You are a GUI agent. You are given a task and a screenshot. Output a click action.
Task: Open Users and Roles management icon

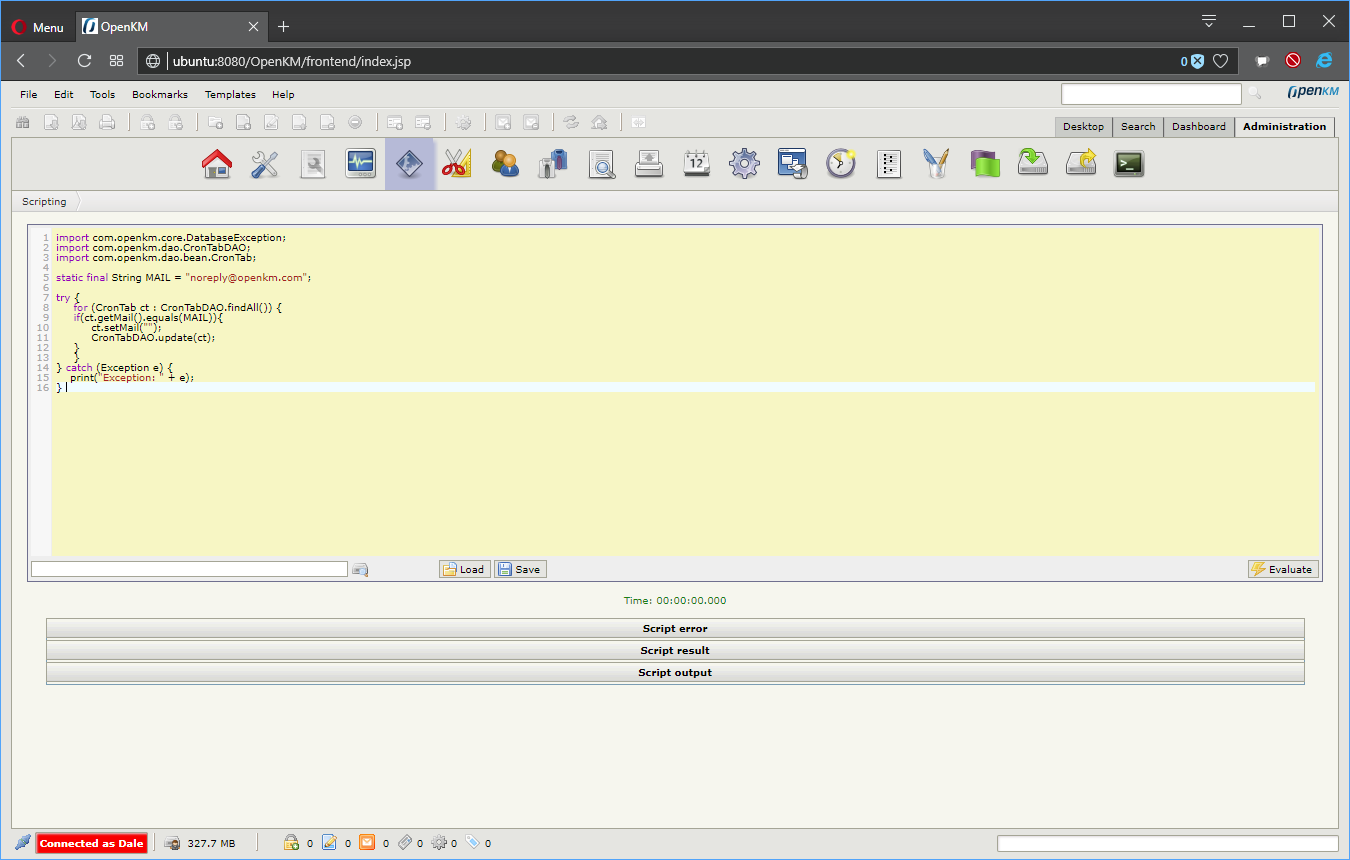505,163
